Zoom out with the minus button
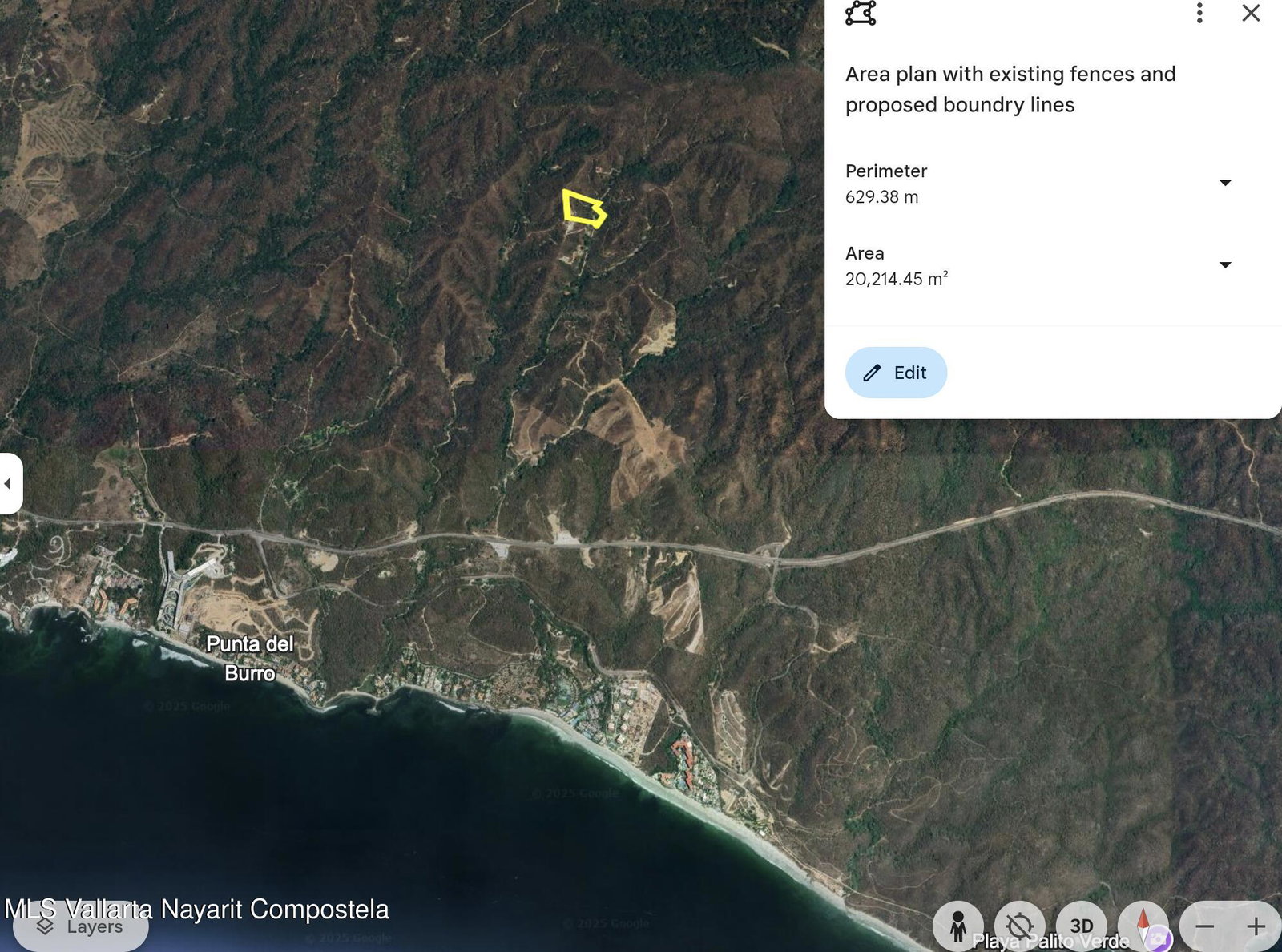 click(x=1204, y=926)
